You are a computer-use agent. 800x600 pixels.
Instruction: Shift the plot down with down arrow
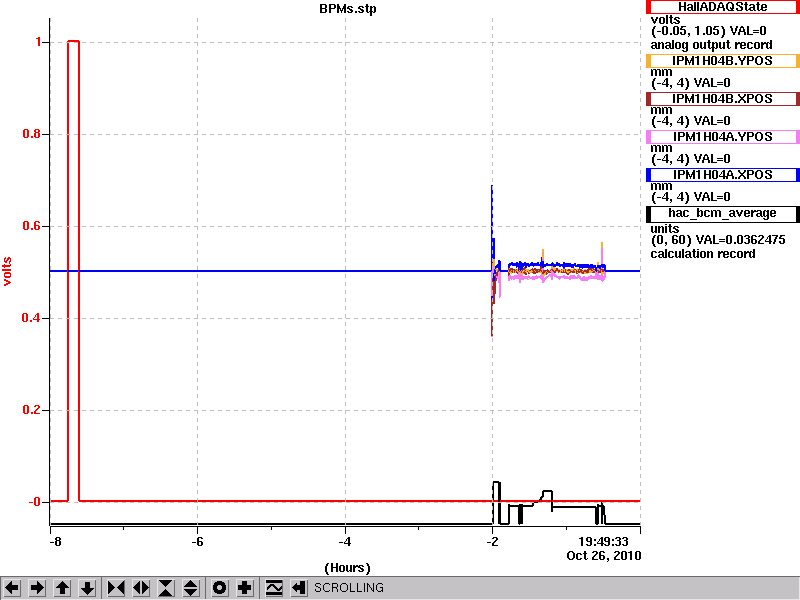point(88,588)
